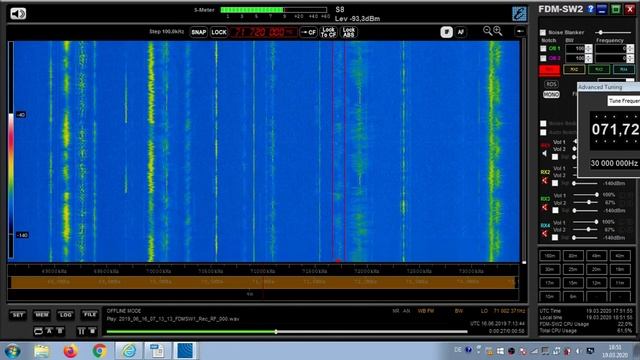Toggle the MONO button
Image resolution: width=640 pixels, height=360 pixels.
click(x=551, y=94)
